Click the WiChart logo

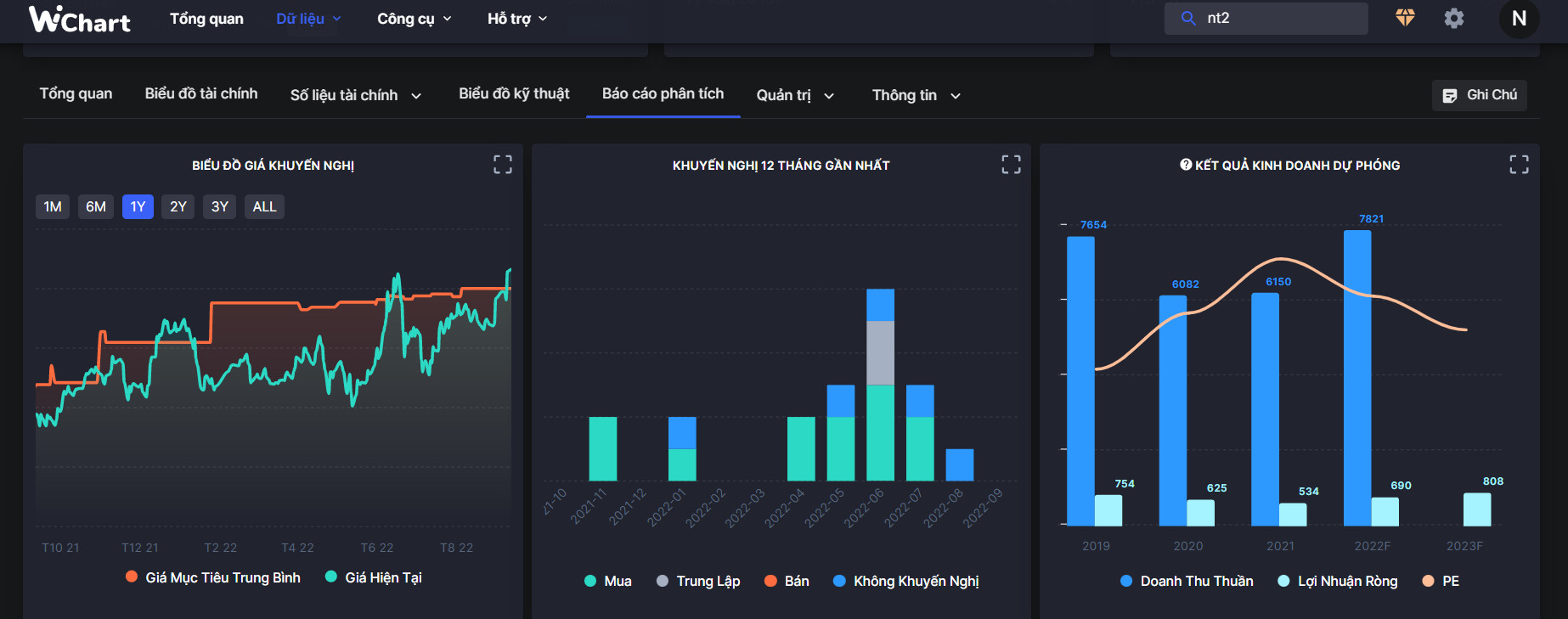click(80, 19)
